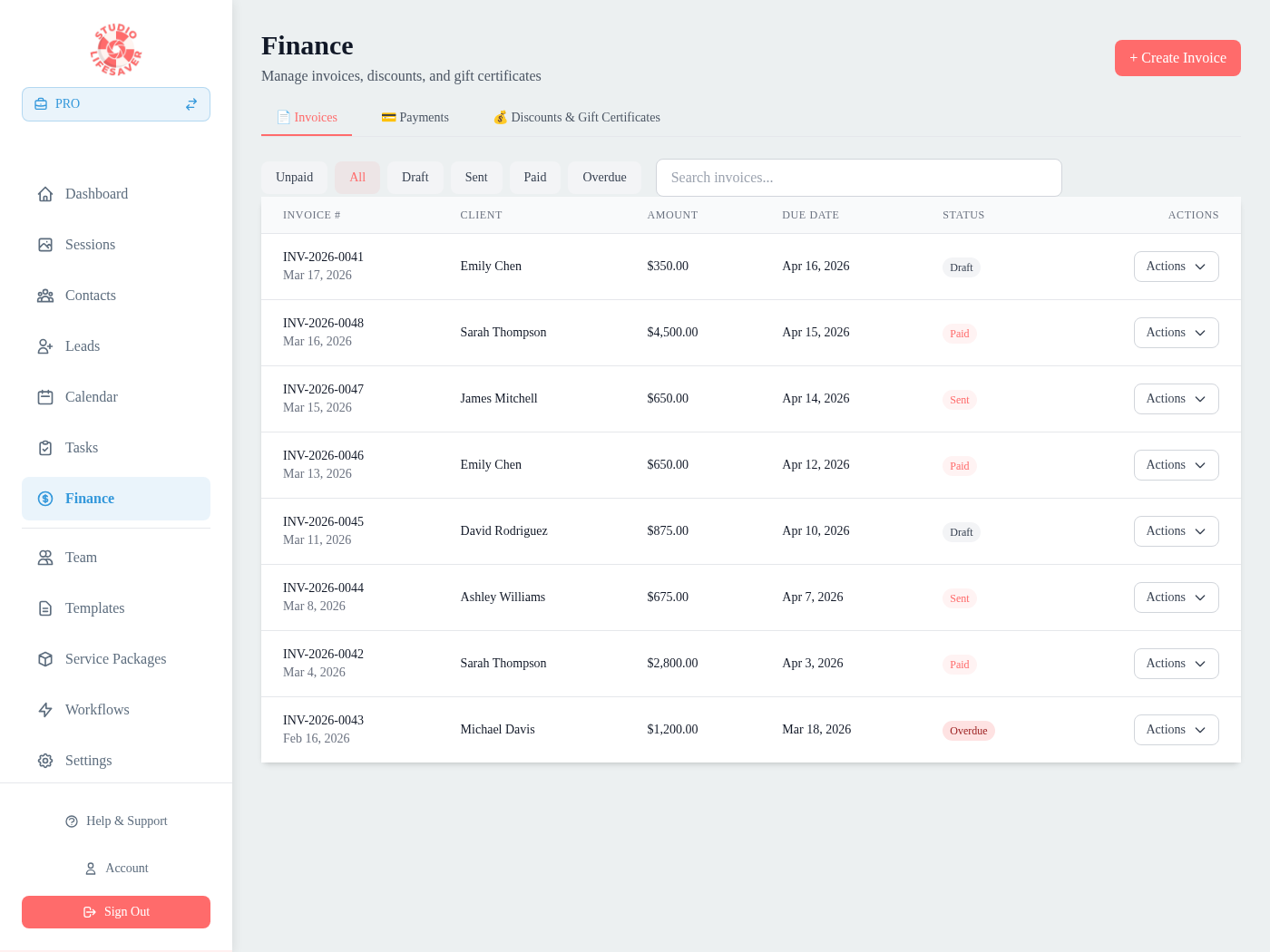Click the Create Invoice button
Screen dimensions: 1270x952
coord(1177,57)
